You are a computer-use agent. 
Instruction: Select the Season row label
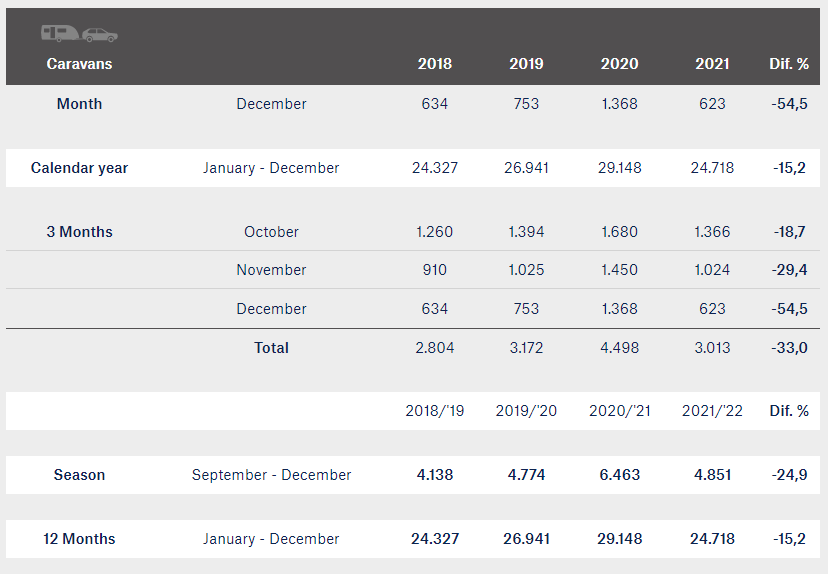79,475
